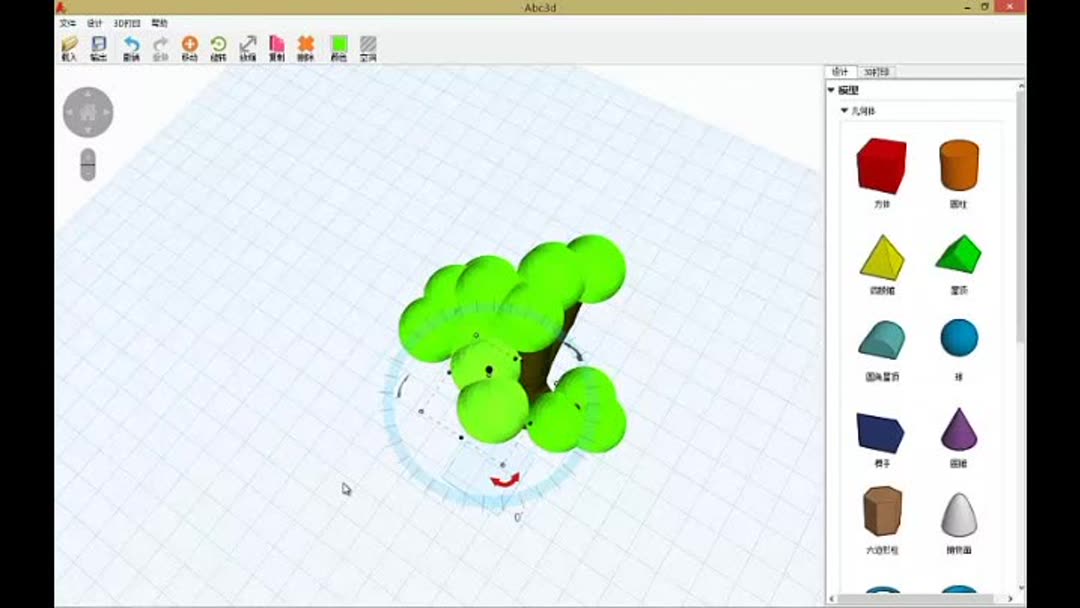The height and width of the screenshot is (608, 1080).
Task: Duplicate the tree using 复制
Action: pos(277,45)
